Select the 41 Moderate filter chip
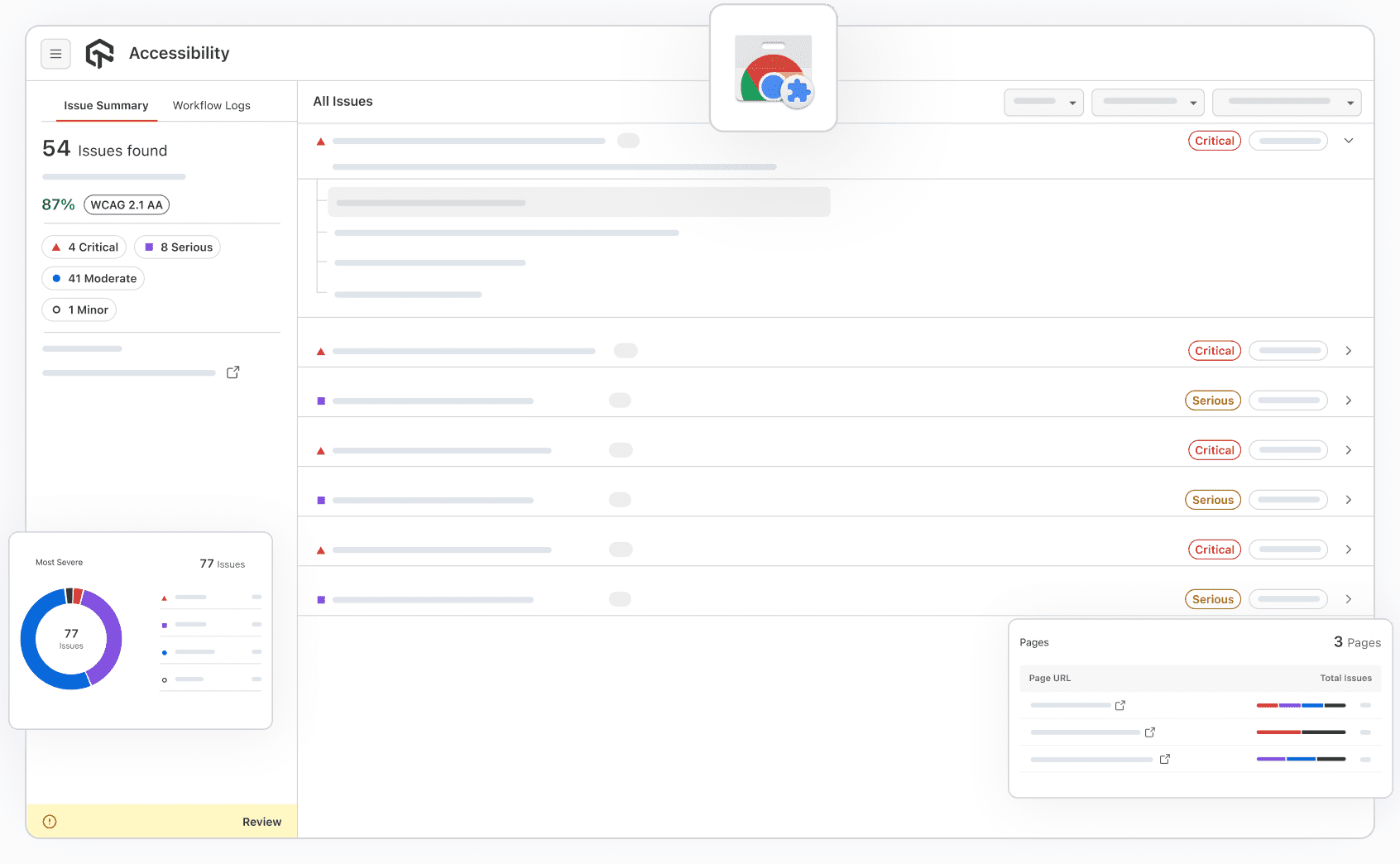1400x864 pixels. pyautogui.click(x=93, y=278)
